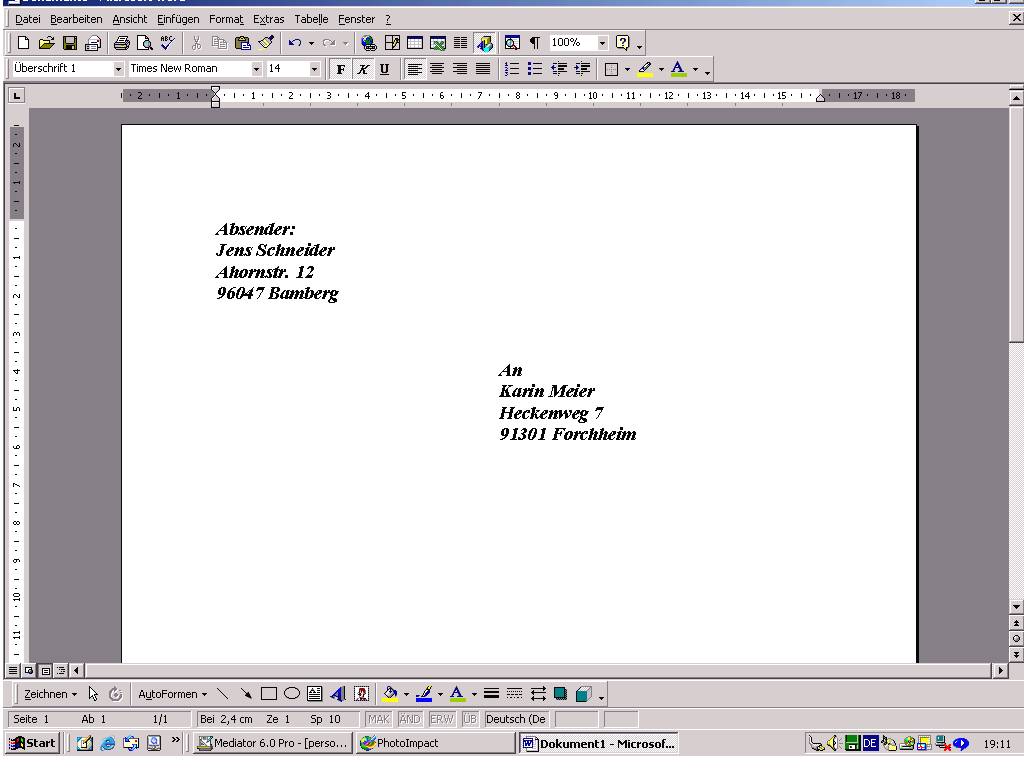Apply the yellow highlight color
Screen dimensions: 1024x768
pos(645,69)
